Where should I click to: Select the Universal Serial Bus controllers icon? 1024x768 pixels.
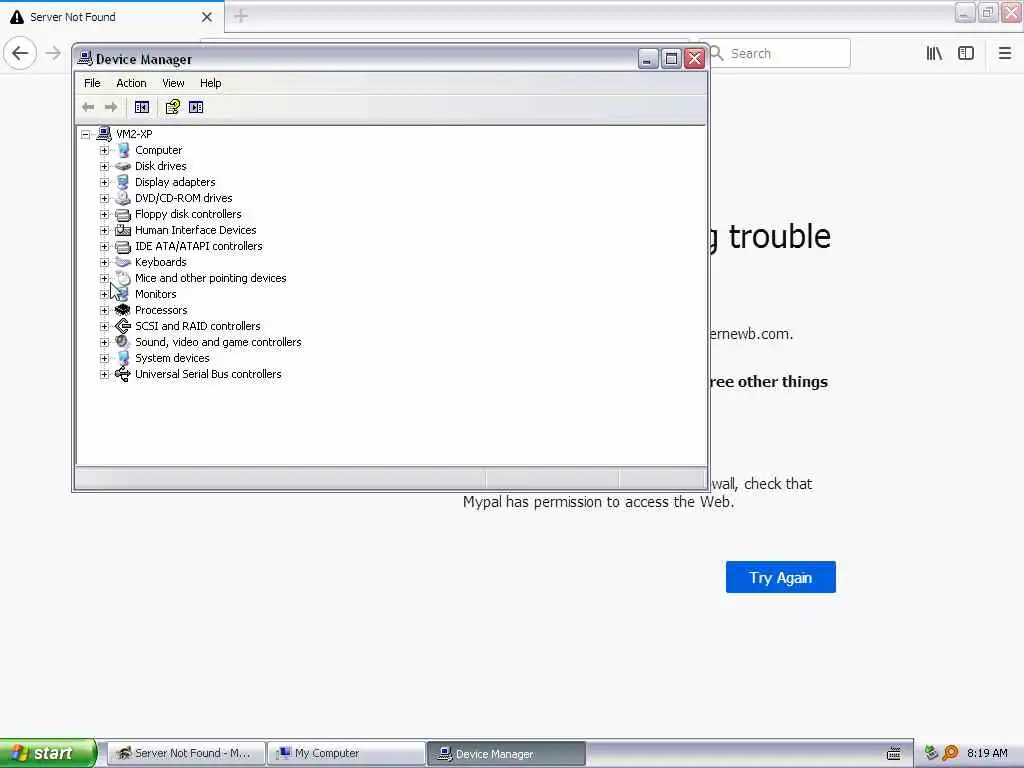click(123, 374)
